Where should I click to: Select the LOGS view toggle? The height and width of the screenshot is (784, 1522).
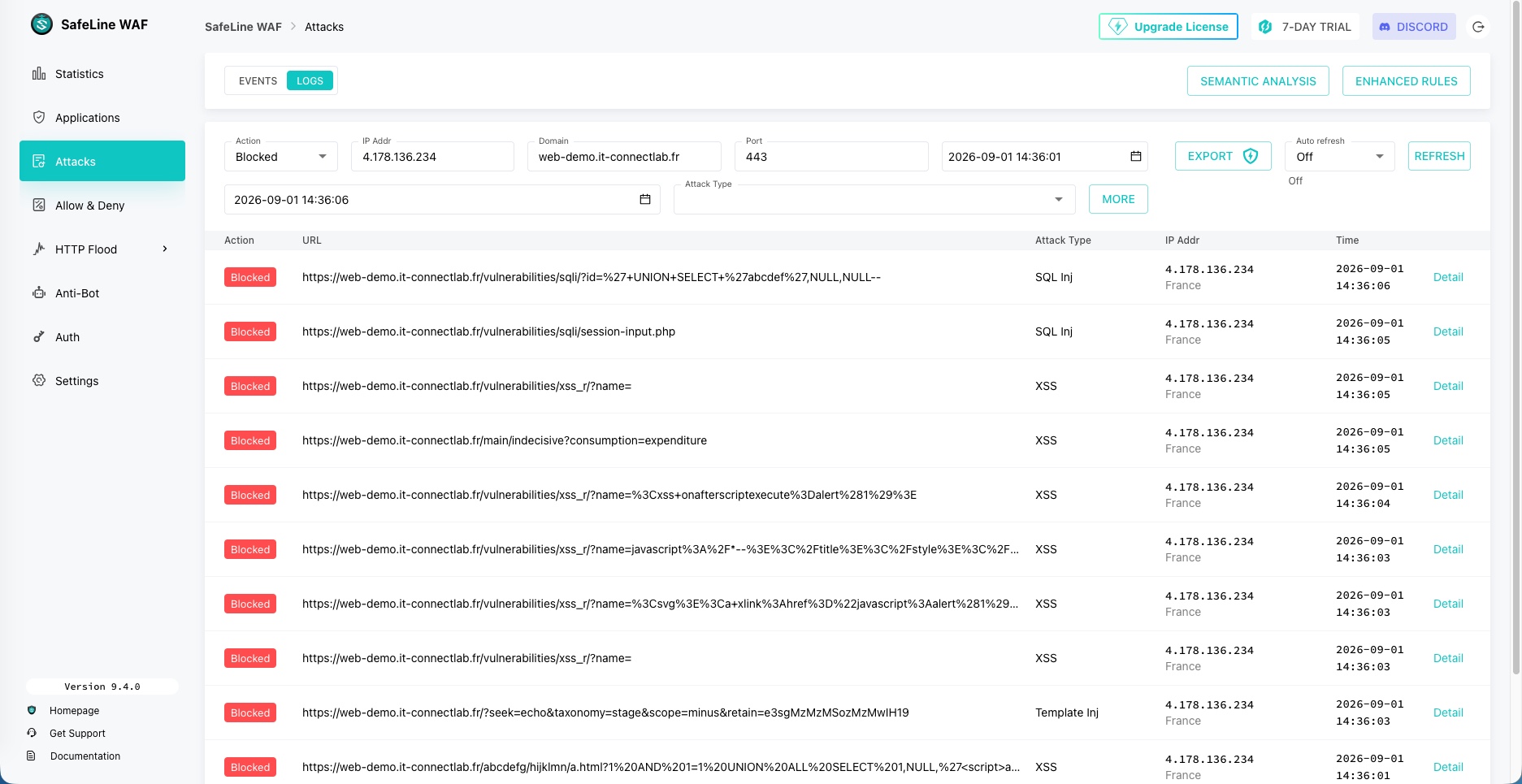point(310,81)
